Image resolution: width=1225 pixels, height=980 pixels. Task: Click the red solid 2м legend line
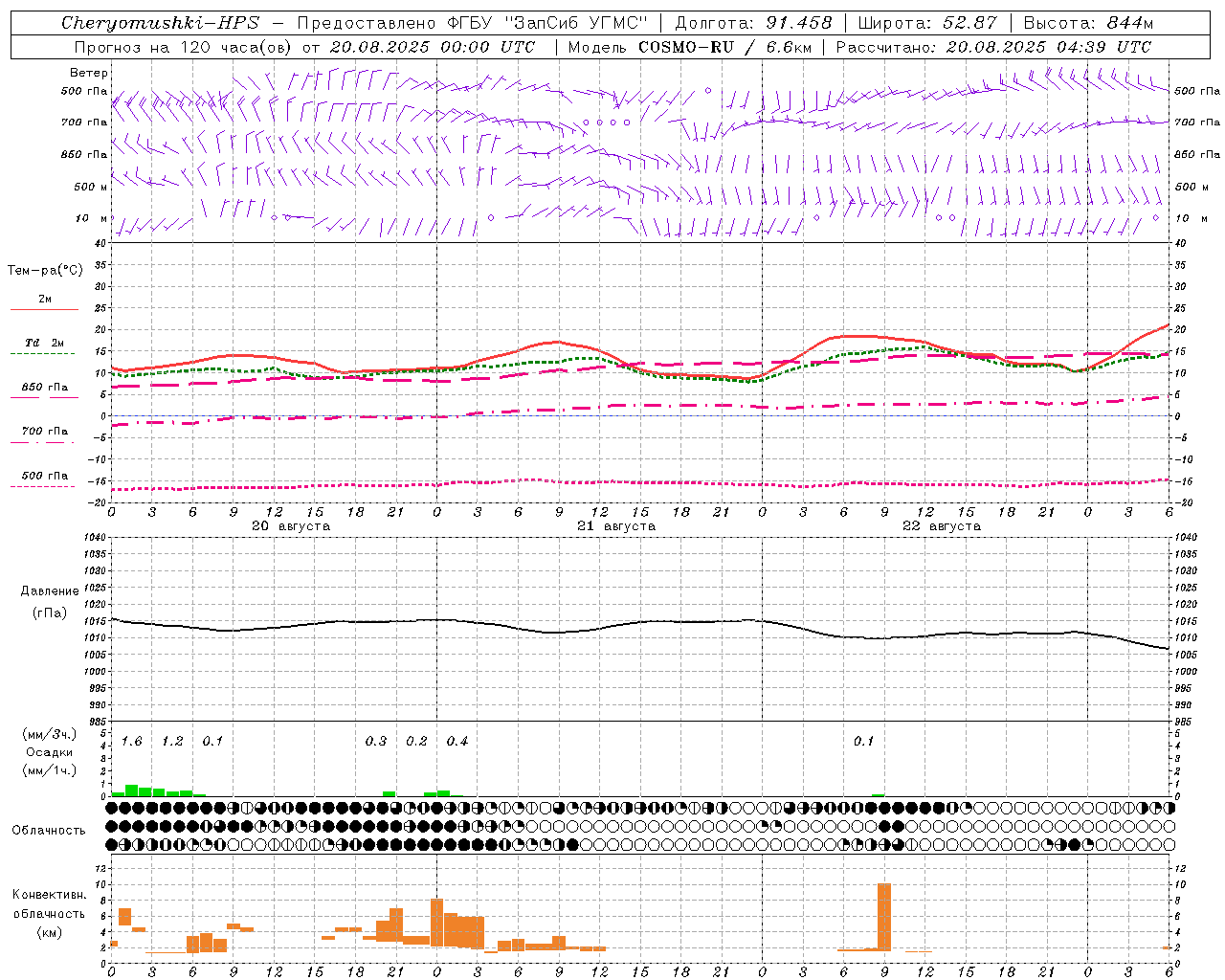click(44, 309)
